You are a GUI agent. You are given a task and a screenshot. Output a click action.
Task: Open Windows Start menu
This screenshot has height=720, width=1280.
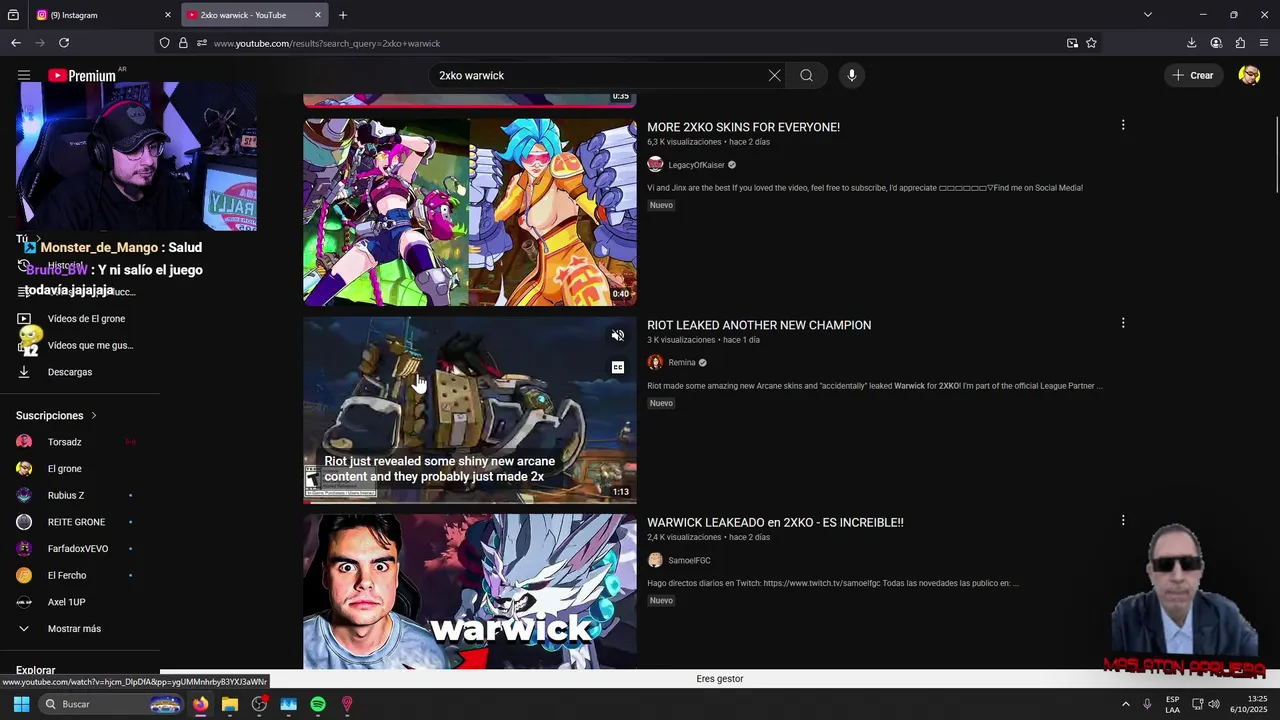[21, 704]
